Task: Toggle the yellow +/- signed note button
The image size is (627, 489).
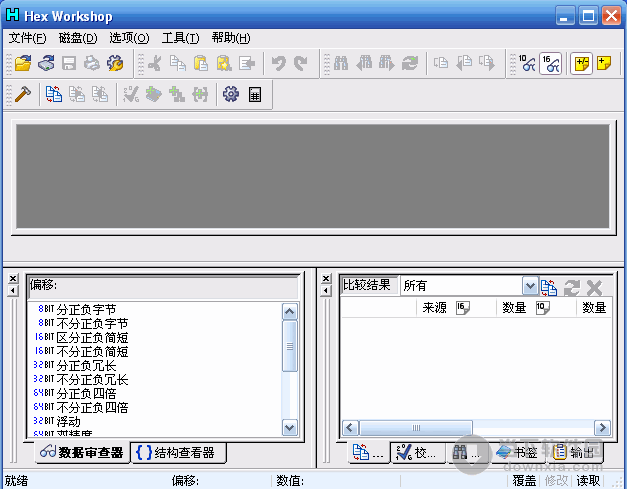Action: [581, 64]
